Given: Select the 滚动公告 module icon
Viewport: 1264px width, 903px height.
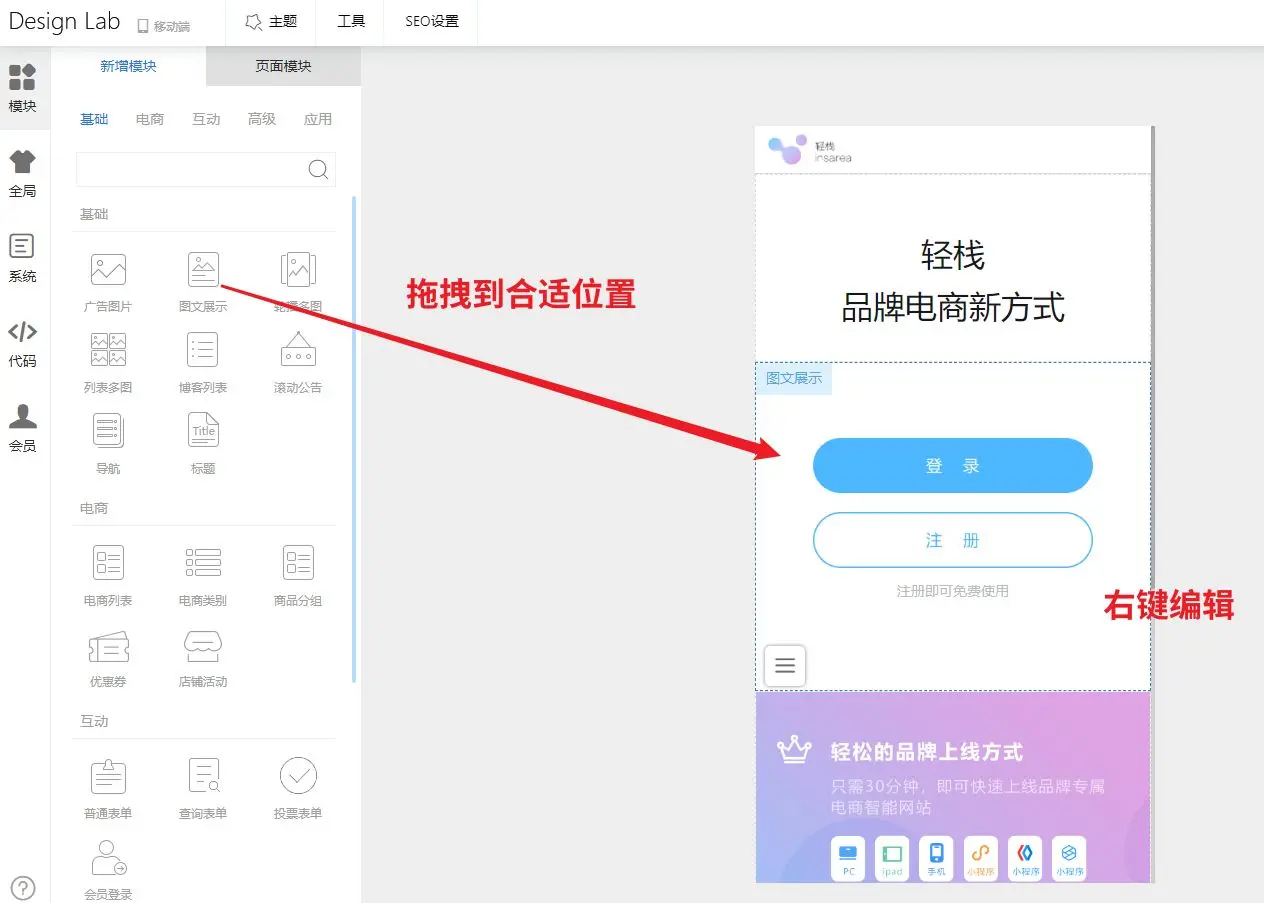Looking at the screenshot, I should [x=298, y=350].
